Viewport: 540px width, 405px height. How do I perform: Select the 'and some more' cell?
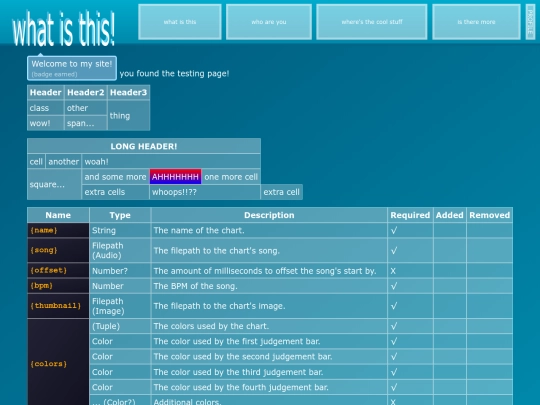coord(115,177)
